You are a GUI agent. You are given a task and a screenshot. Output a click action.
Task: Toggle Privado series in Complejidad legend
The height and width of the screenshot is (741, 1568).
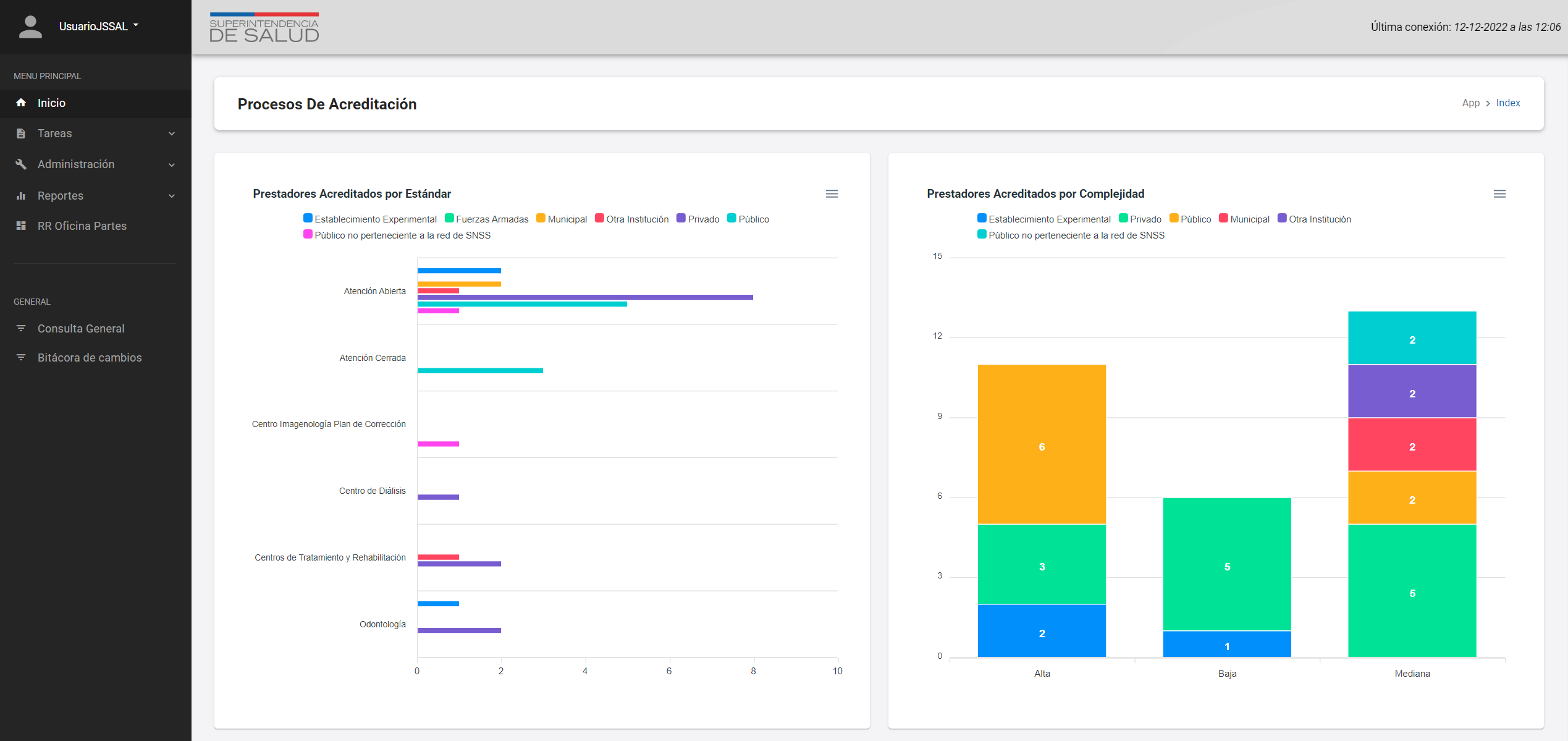click(1140, 219)
